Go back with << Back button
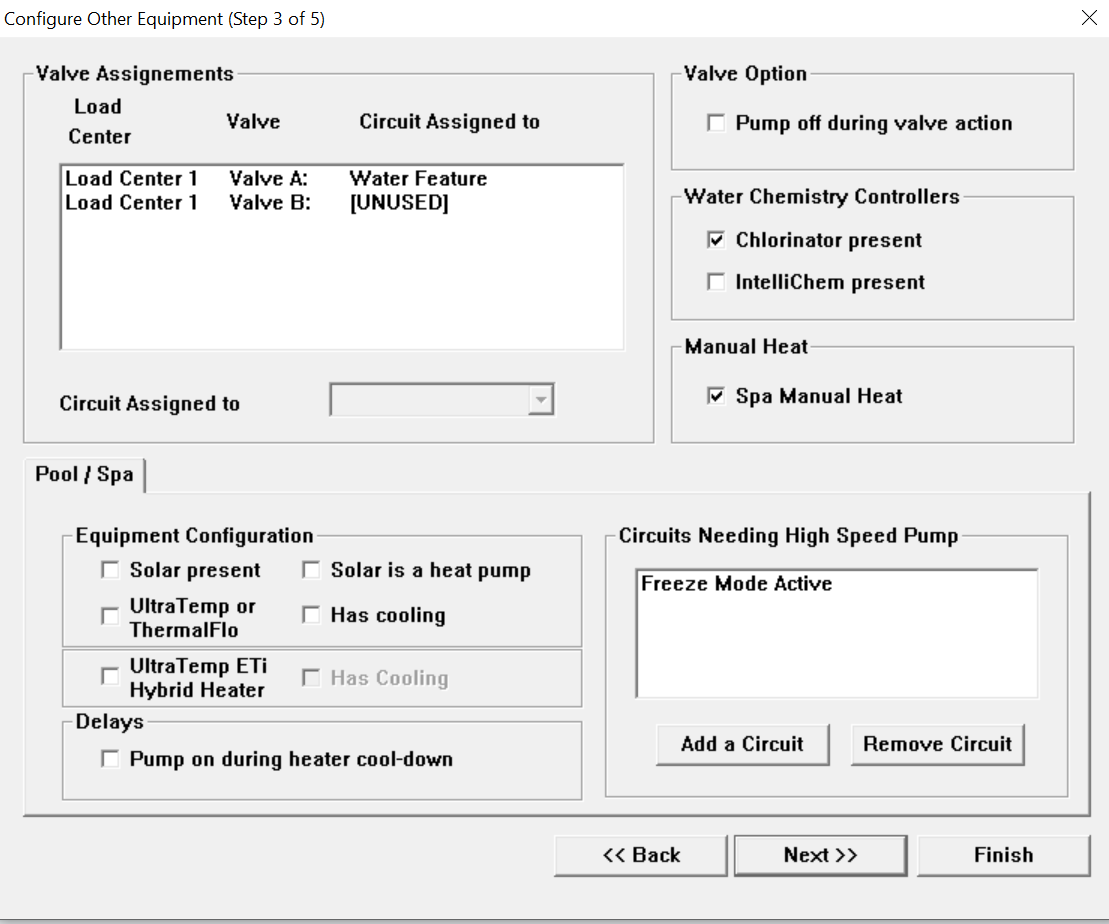The width and height of the screenshot is (1109, 924). click(x=641, y=855)
